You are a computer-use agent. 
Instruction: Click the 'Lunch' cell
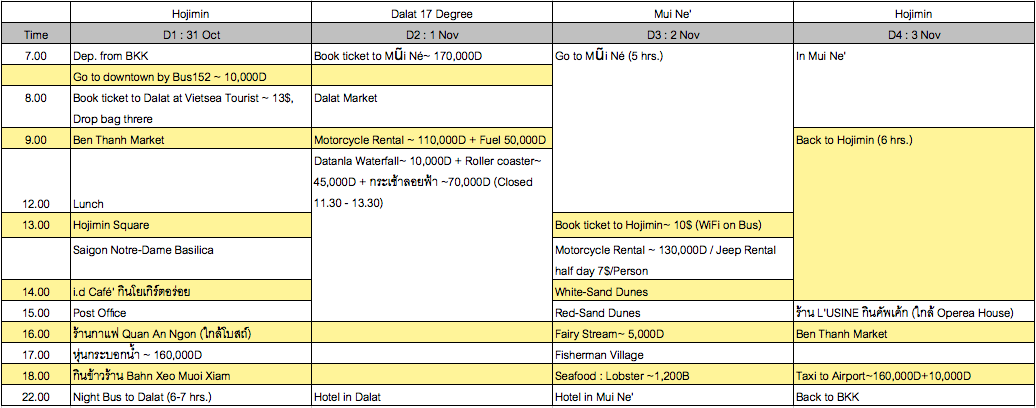[x=190, y=181]
